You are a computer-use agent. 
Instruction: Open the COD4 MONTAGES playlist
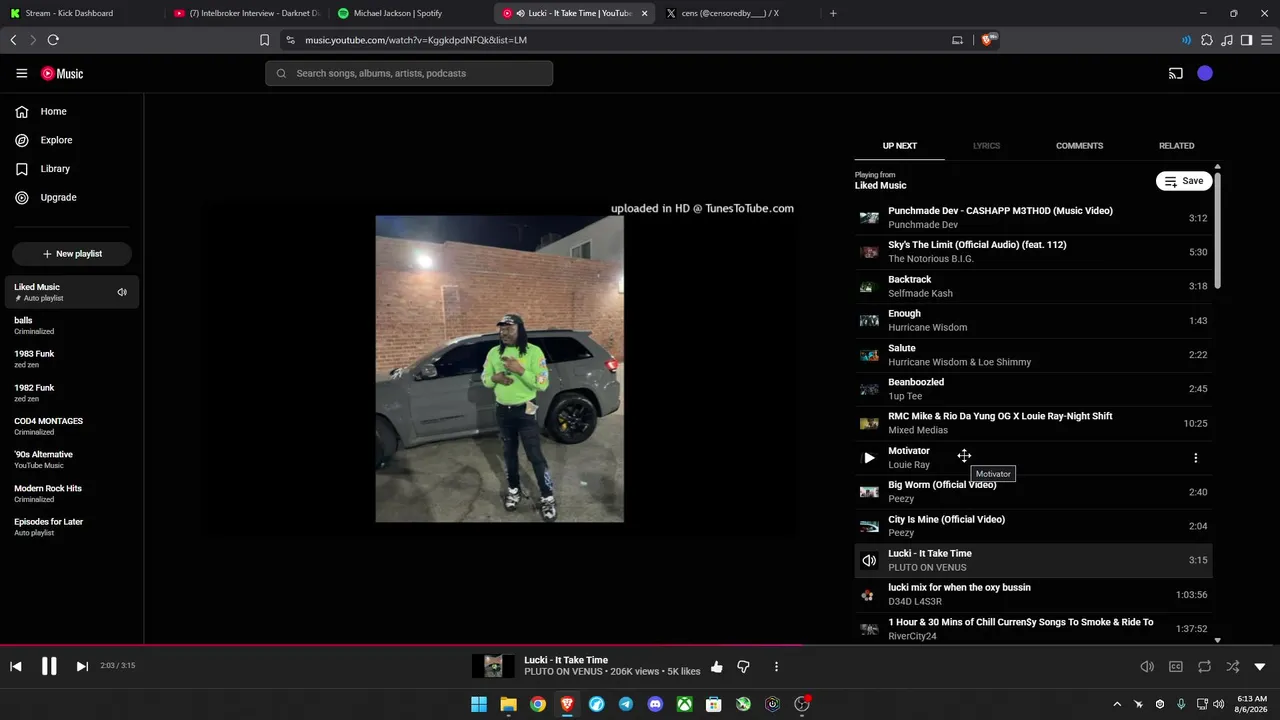(x=72, y=426)
